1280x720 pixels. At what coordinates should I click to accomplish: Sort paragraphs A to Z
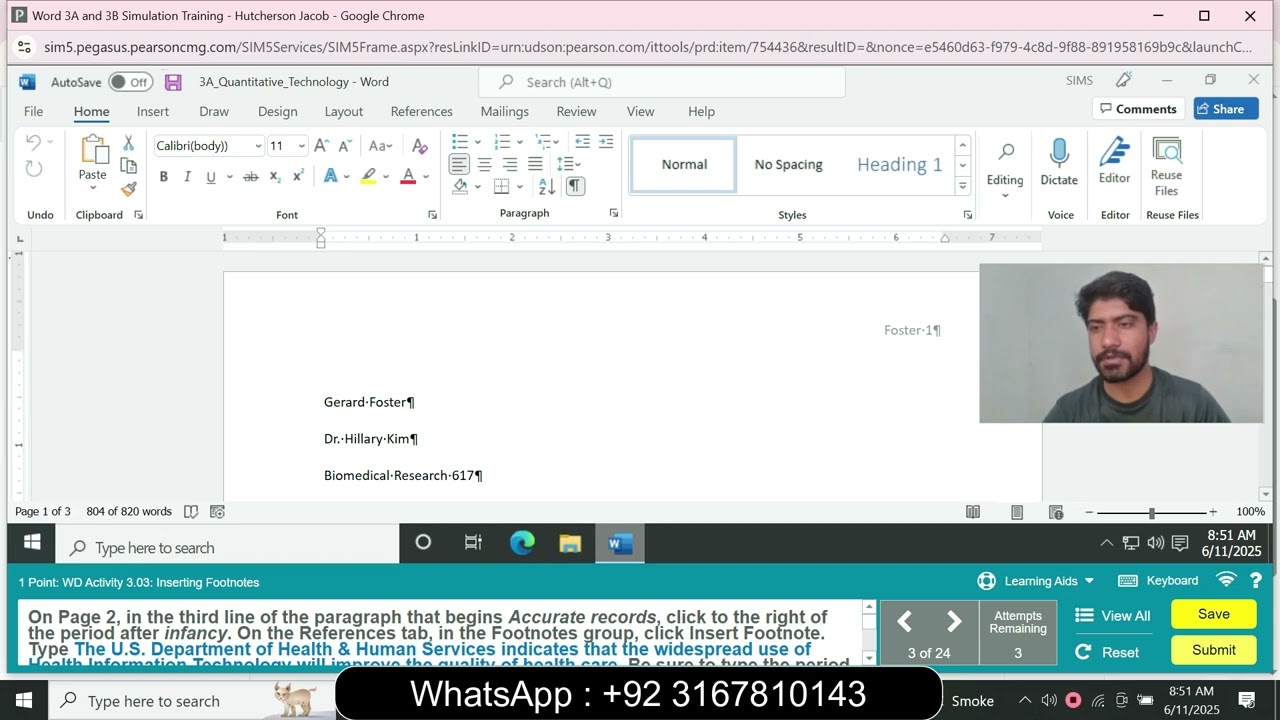(547, 186)
